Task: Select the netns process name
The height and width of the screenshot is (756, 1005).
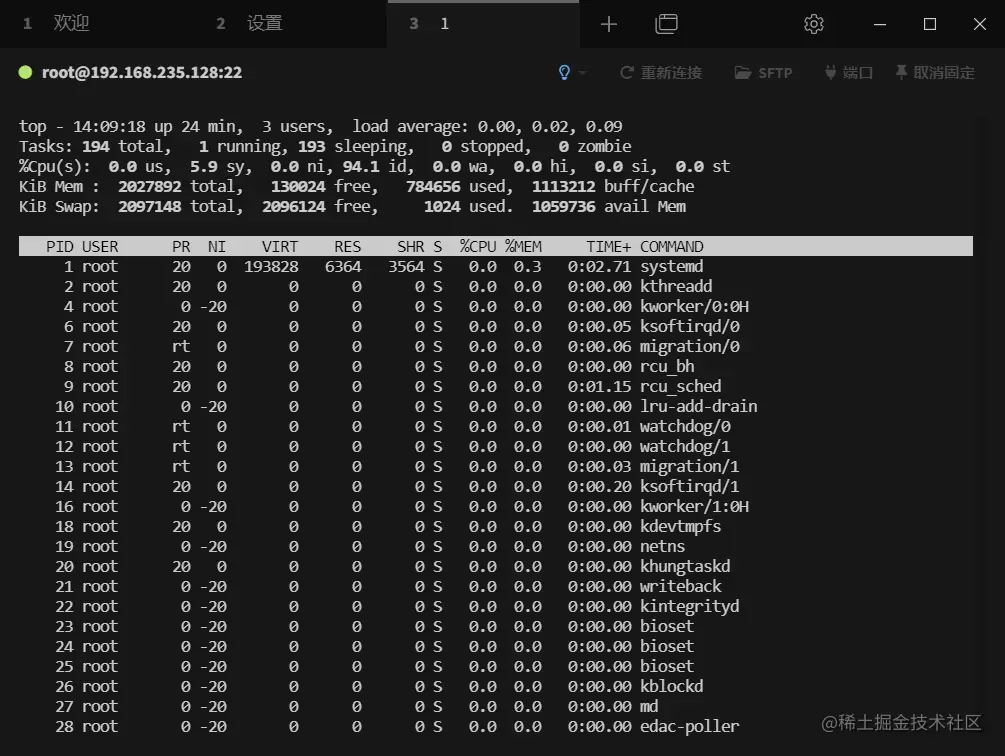Action: tap(663, 546)
